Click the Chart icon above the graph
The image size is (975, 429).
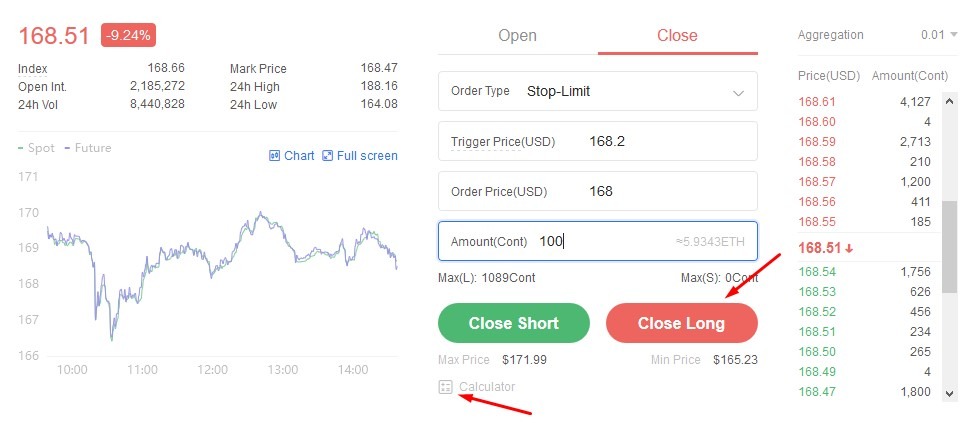click(274, 155)
